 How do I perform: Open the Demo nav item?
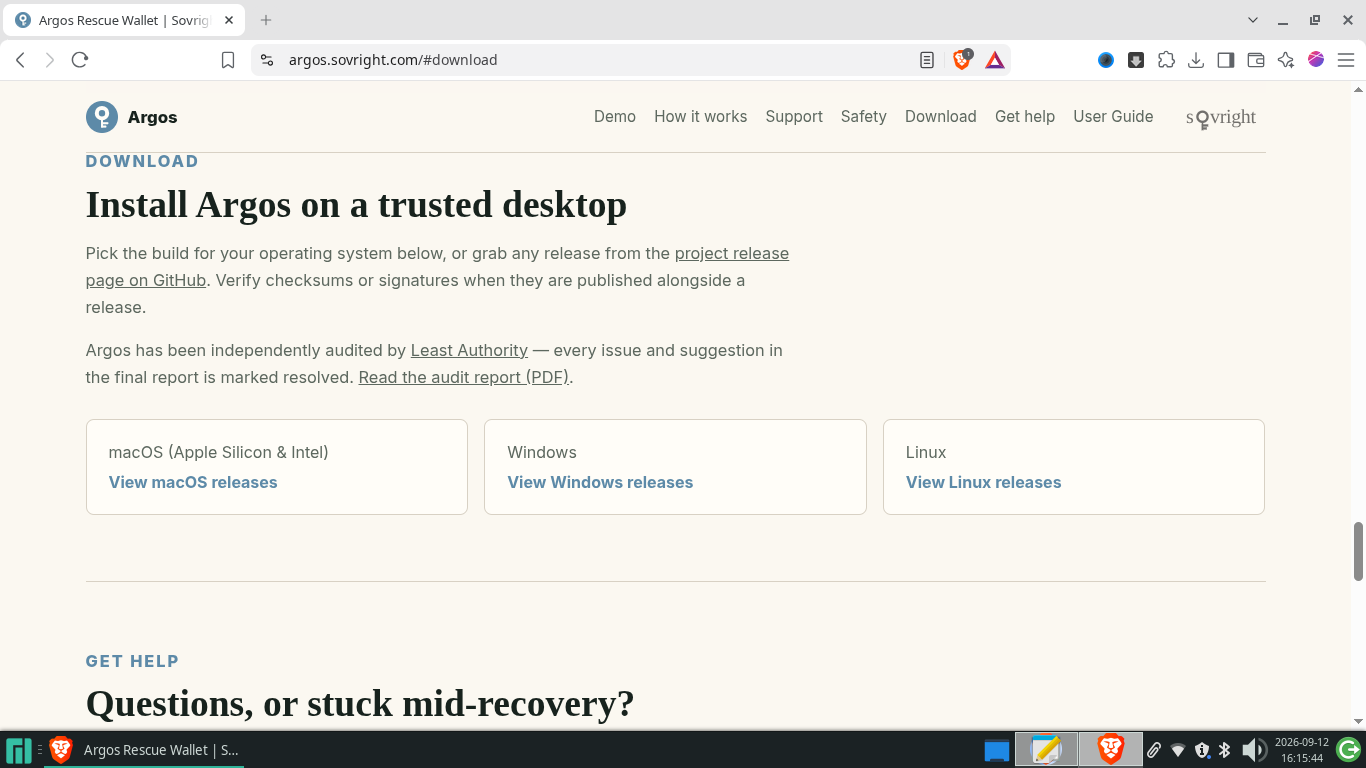point(615,117)
